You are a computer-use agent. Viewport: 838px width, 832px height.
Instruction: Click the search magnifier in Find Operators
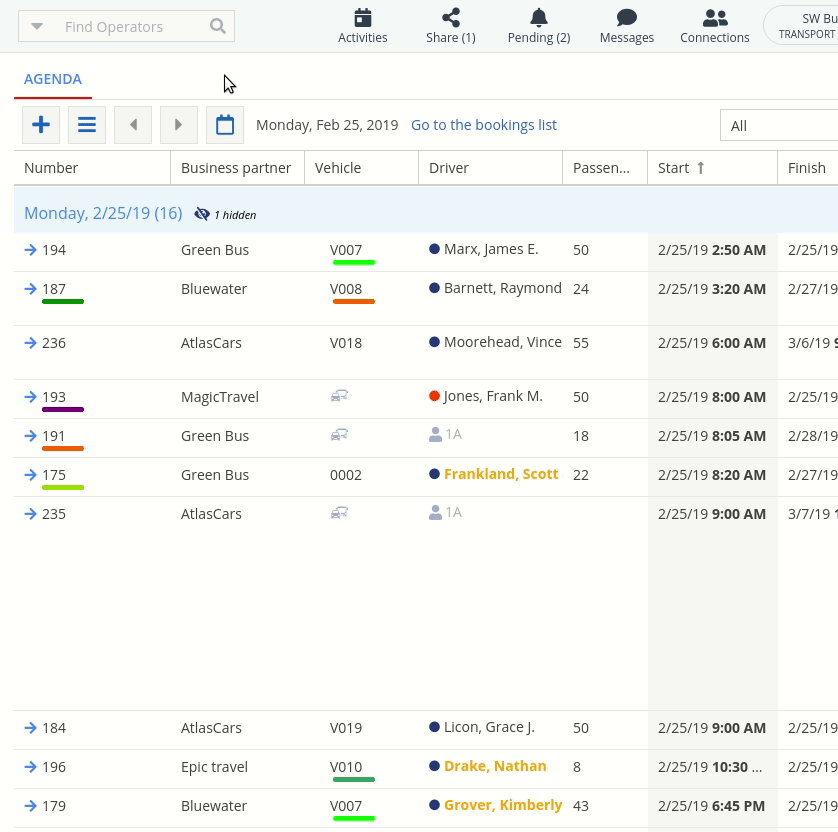point(218,26)
